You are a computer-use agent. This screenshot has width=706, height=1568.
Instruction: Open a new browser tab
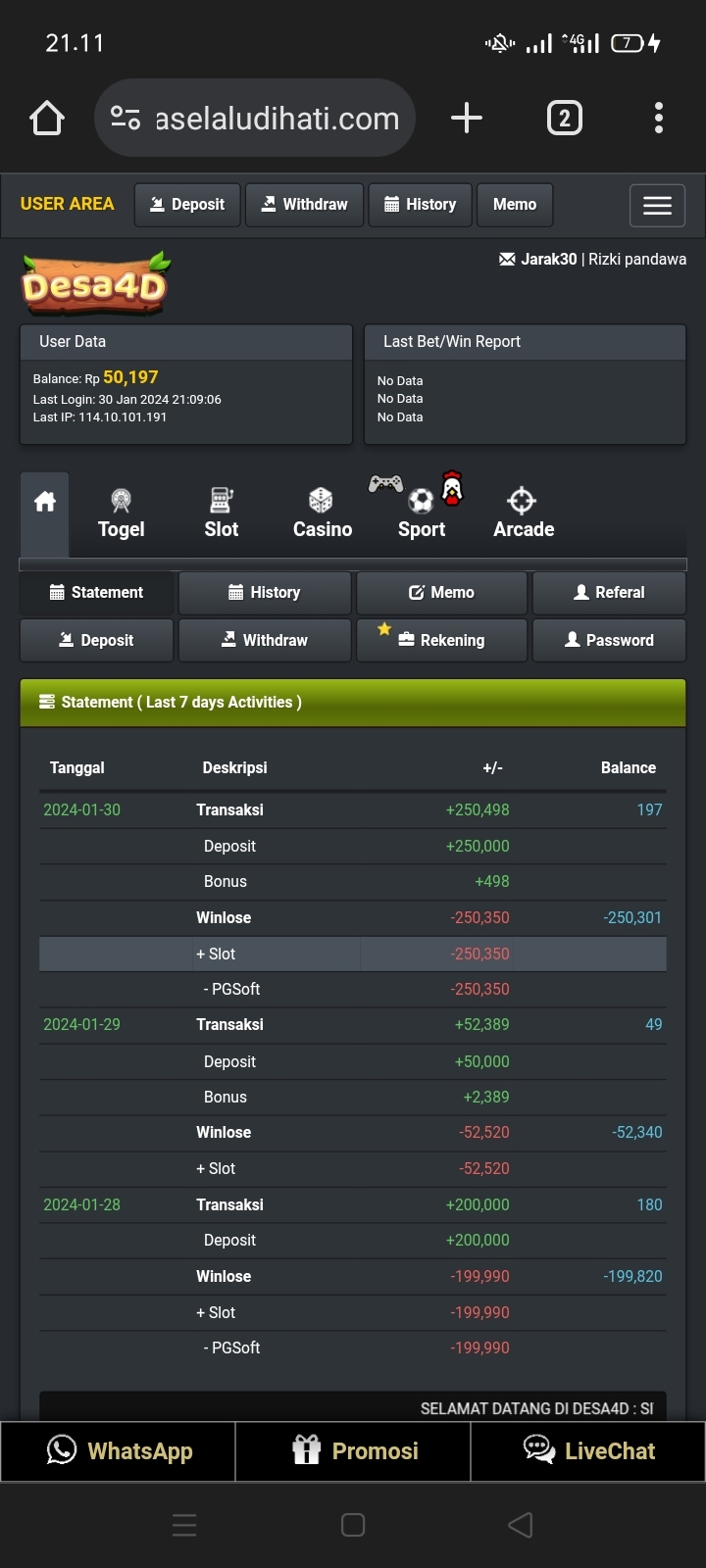tap(467, 119)
